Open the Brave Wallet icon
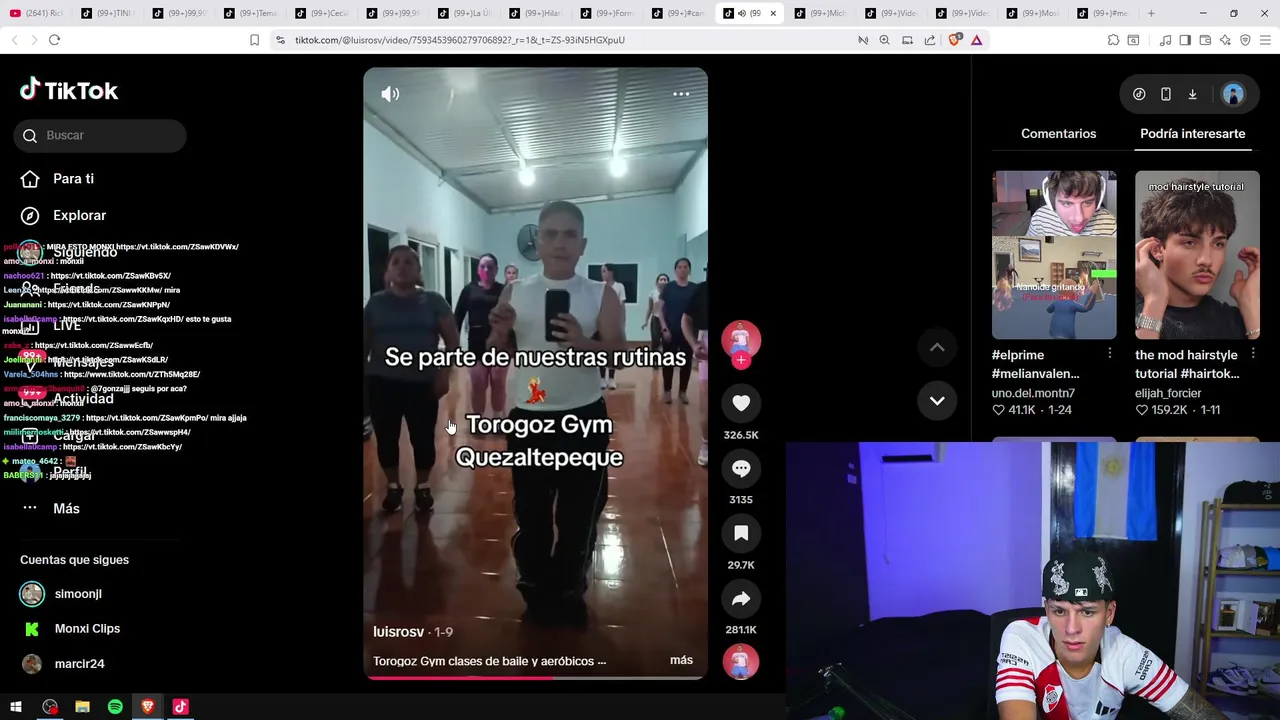1280x720 pixels. [x=1205, y=40]
